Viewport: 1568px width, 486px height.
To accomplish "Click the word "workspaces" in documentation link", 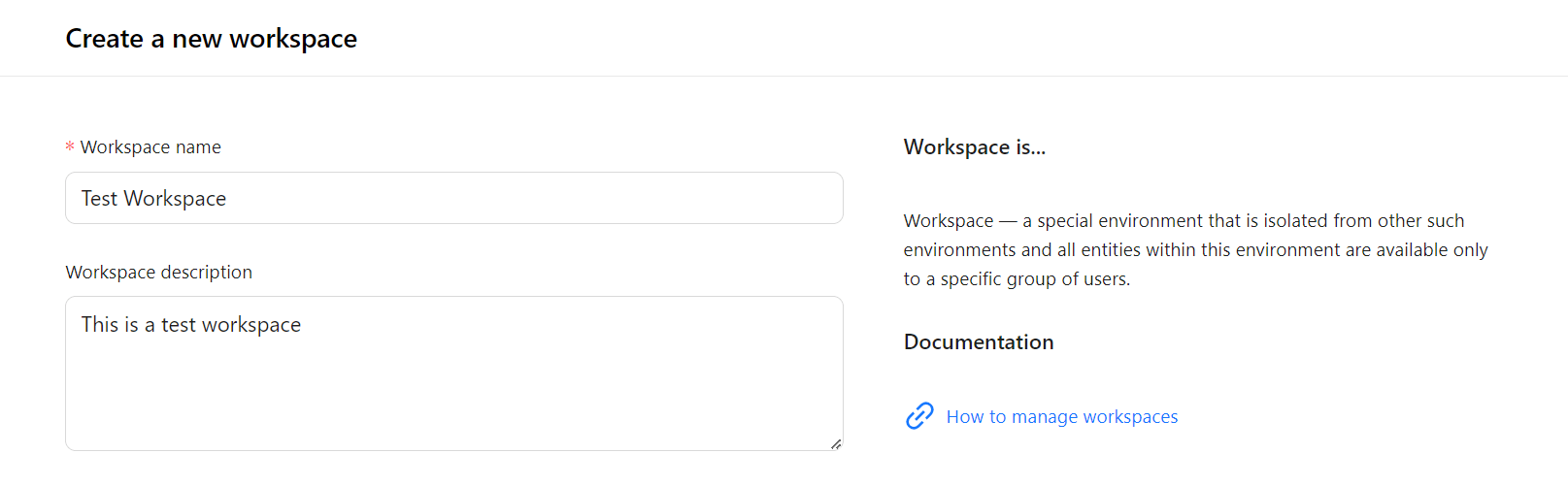I will pyautogui.click(x=1130, y=417).
